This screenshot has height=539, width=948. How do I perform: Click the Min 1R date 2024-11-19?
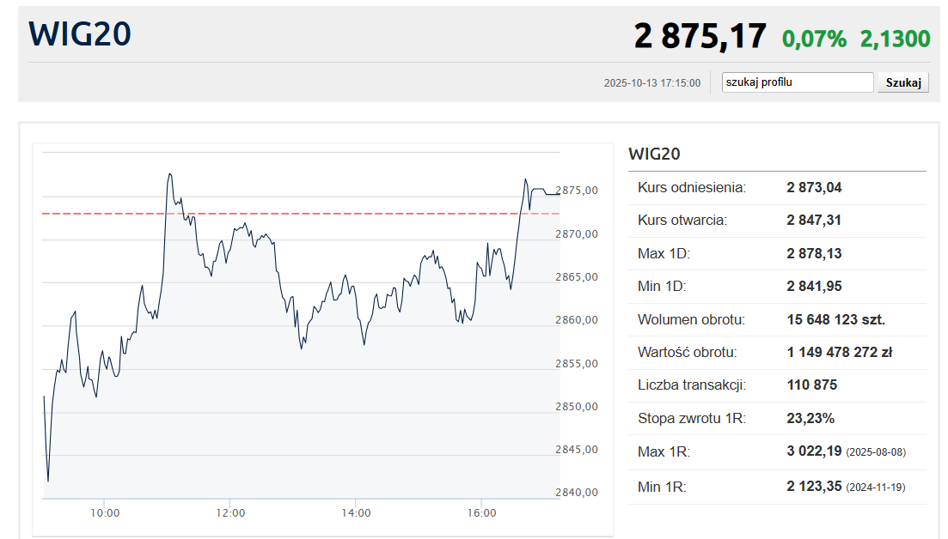876,486
